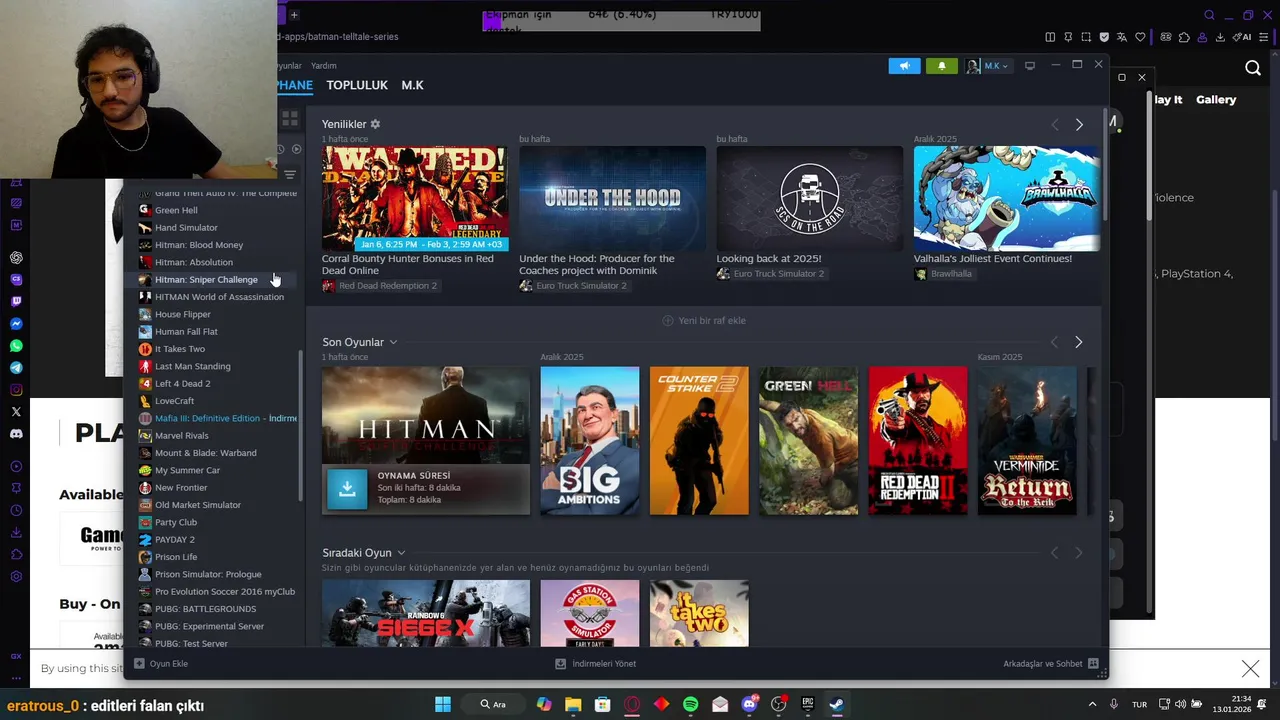Image resolution: width=1280 pixels, height=720 pixels.
Task: Open the M.K account dropdown
Action: (988, 66)
